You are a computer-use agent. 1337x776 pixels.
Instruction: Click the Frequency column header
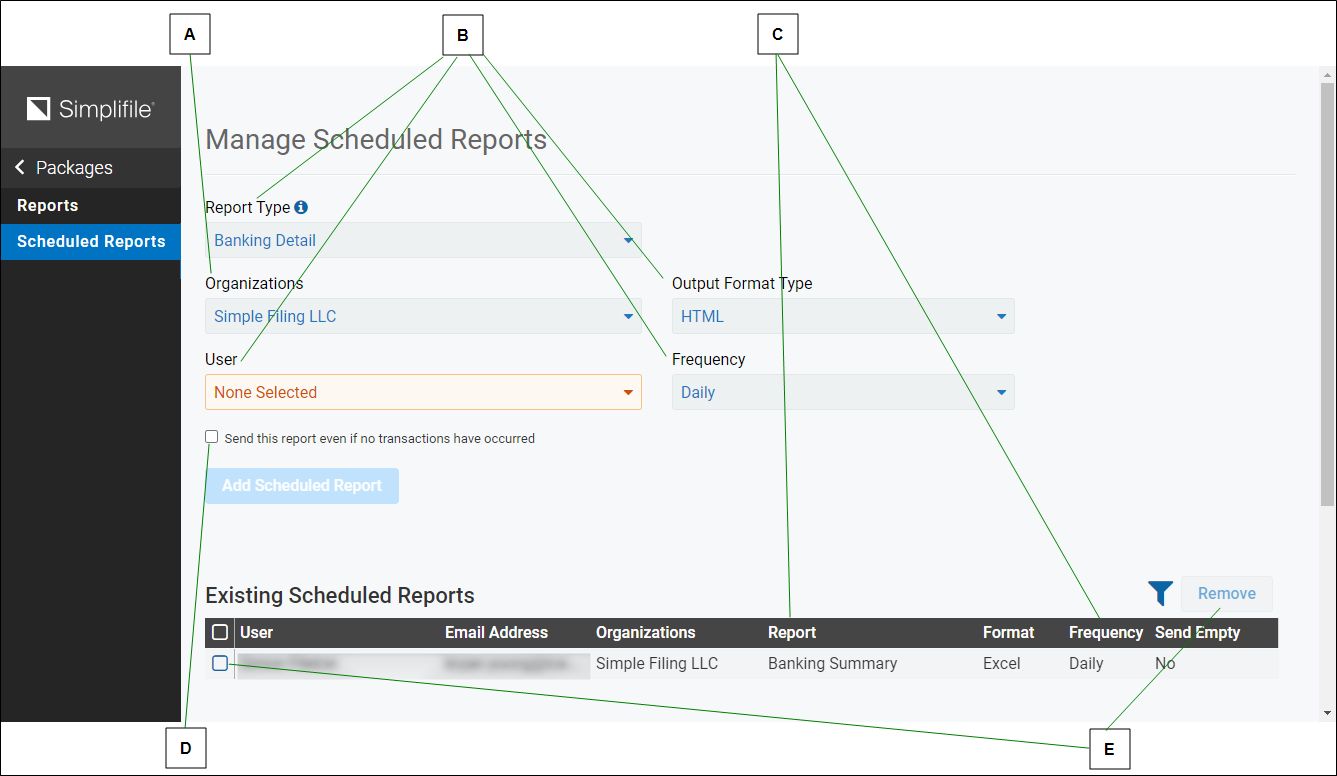click(1105, 631)
